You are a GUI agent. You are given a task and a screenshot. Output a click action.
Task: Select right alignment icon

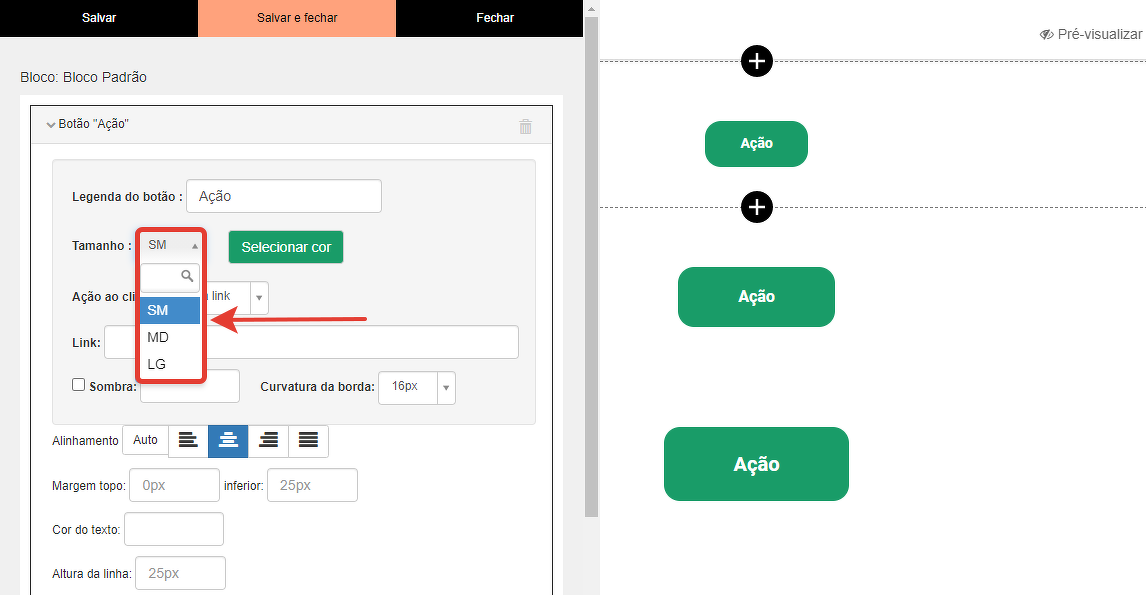(x=268, y=441)
